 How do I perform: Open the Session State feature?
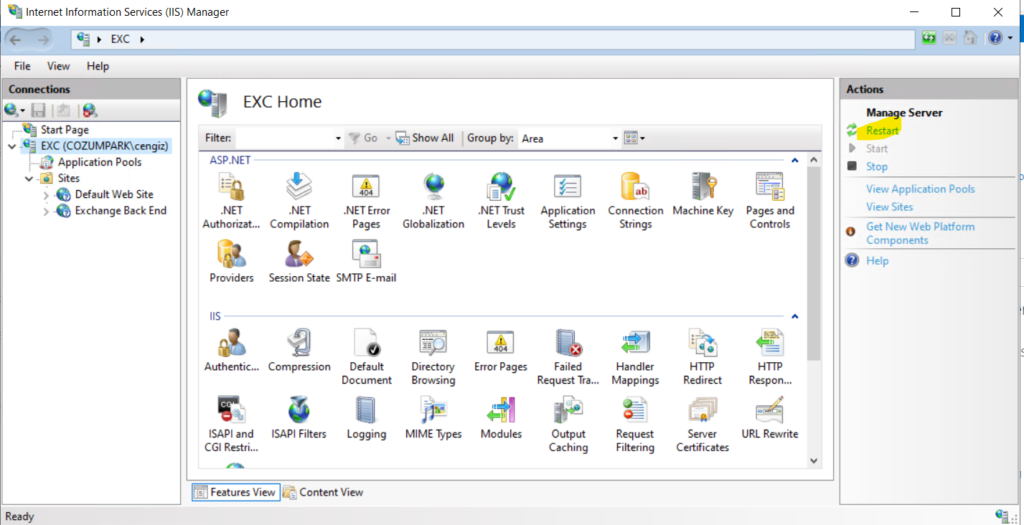pos(299,261)
